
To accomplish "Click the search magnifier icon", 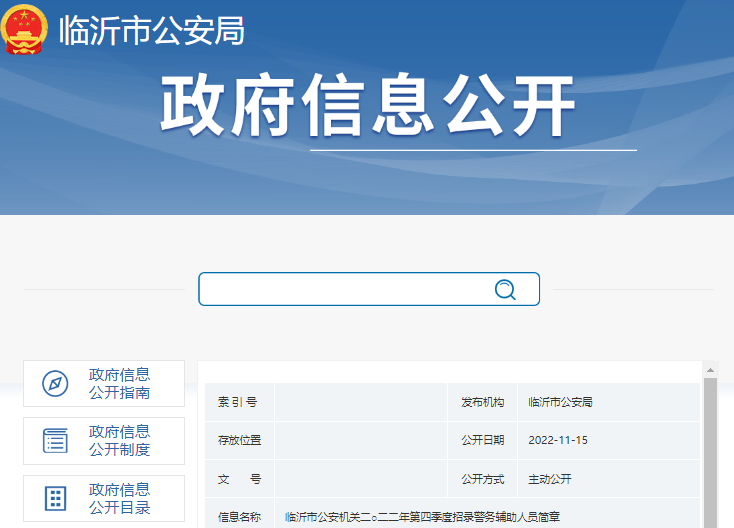I will click(505, 290).
